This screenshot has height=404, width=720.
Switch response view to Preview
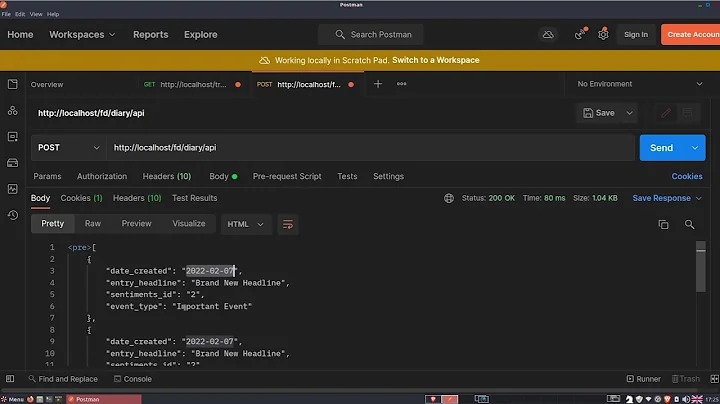136,224
